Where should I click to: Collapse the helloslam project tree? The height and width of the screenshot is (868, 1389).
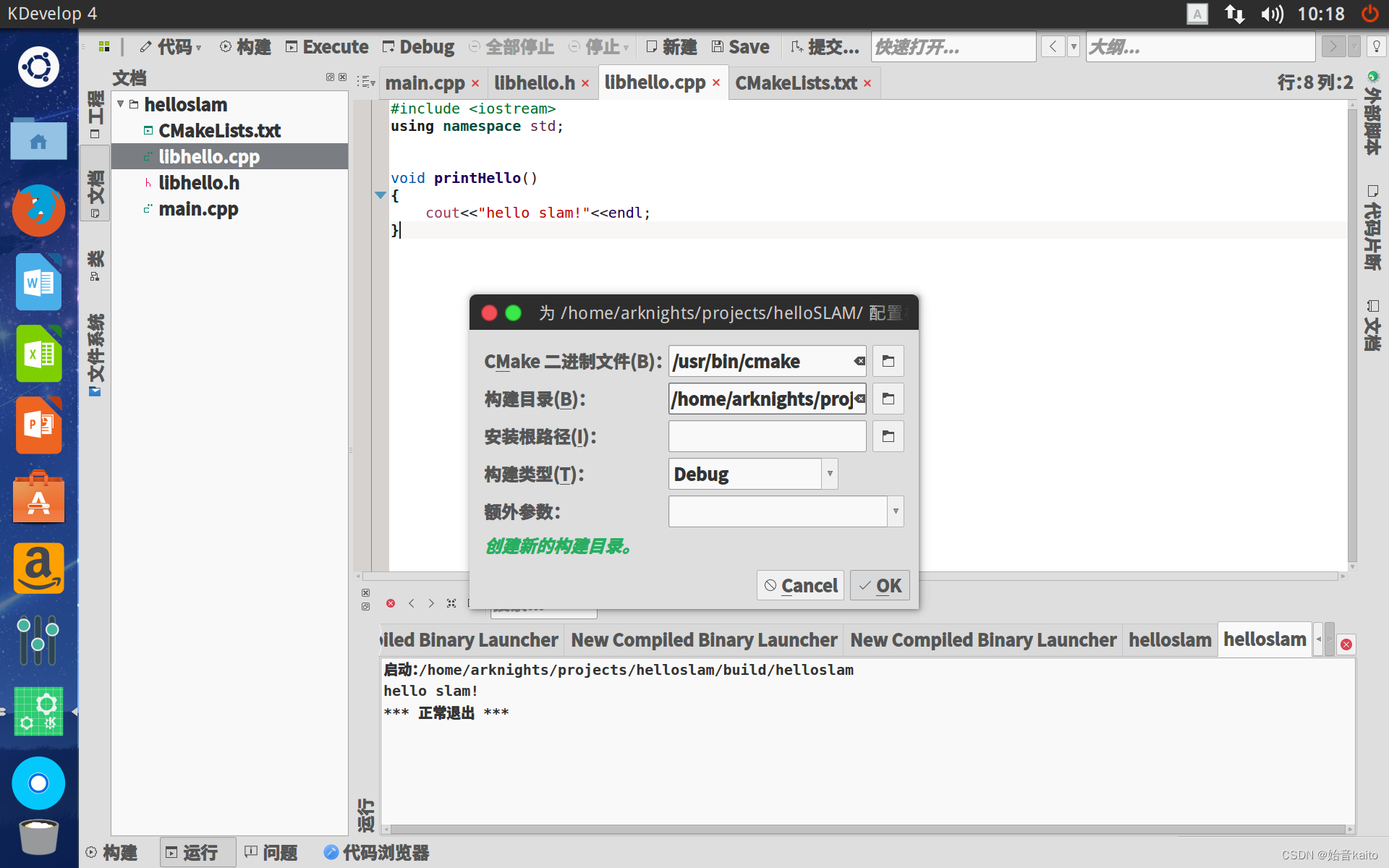(x=121, y=103)
